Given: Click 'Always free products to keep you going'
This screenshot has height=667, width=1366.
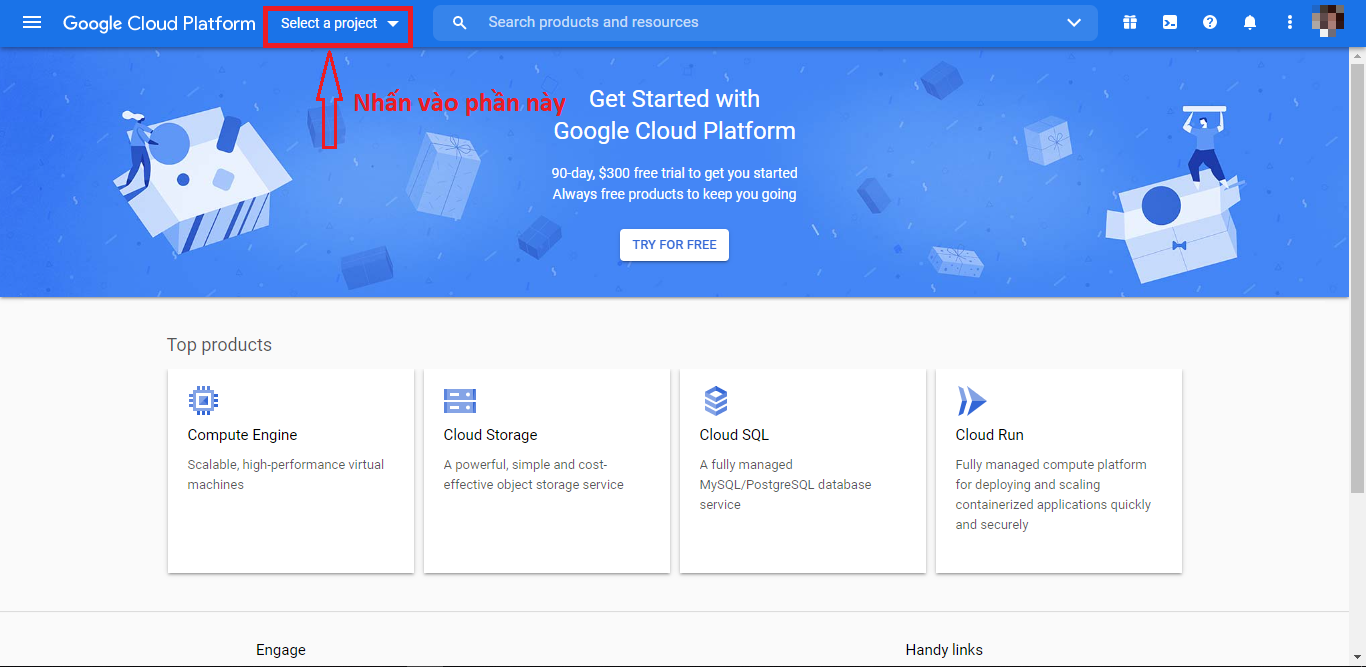Looking at the screenshot, I should tap(675, 194).
